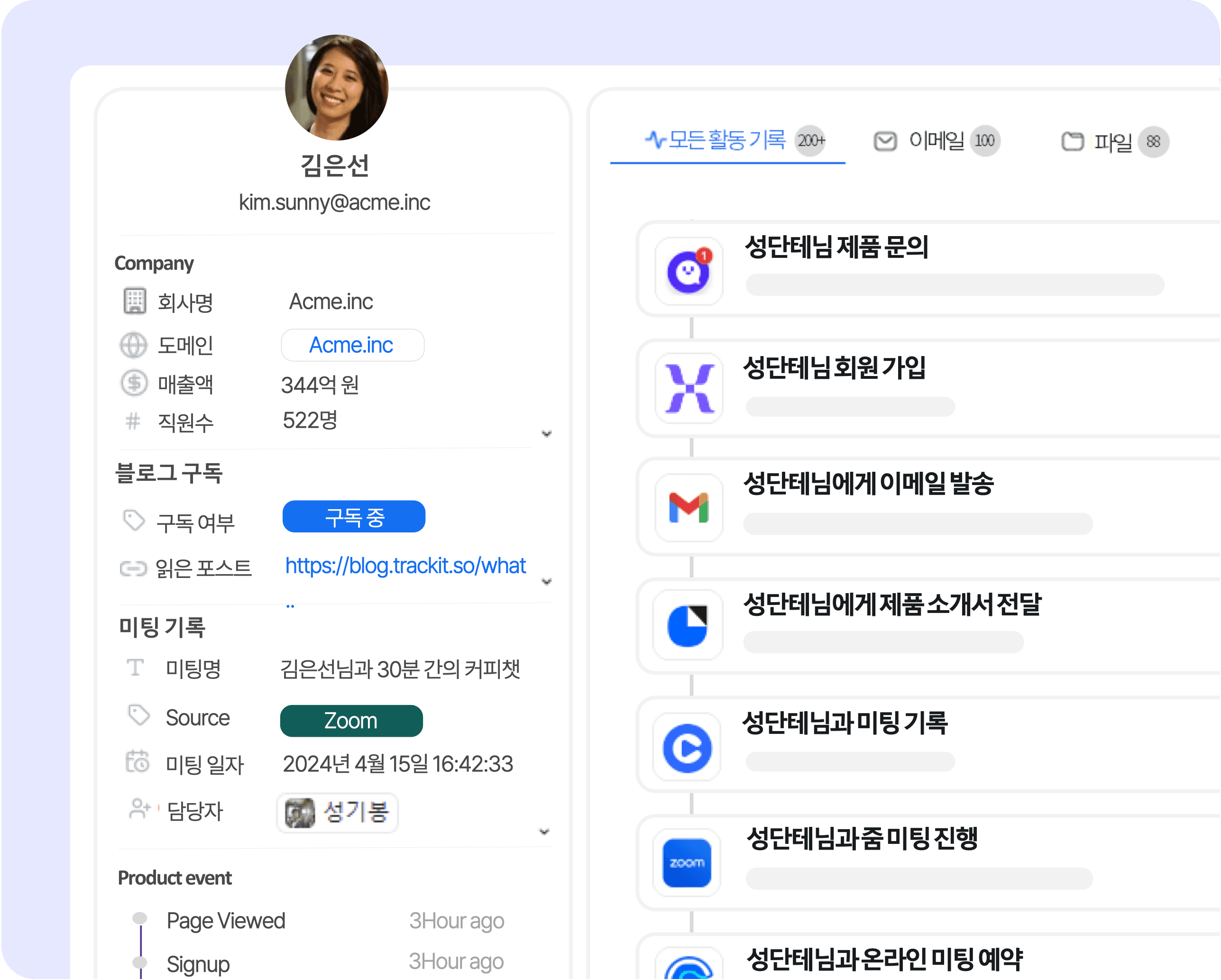1221x980 pixels.
Task: Click the T icon beside 미팅명
Action: (135, 668)
